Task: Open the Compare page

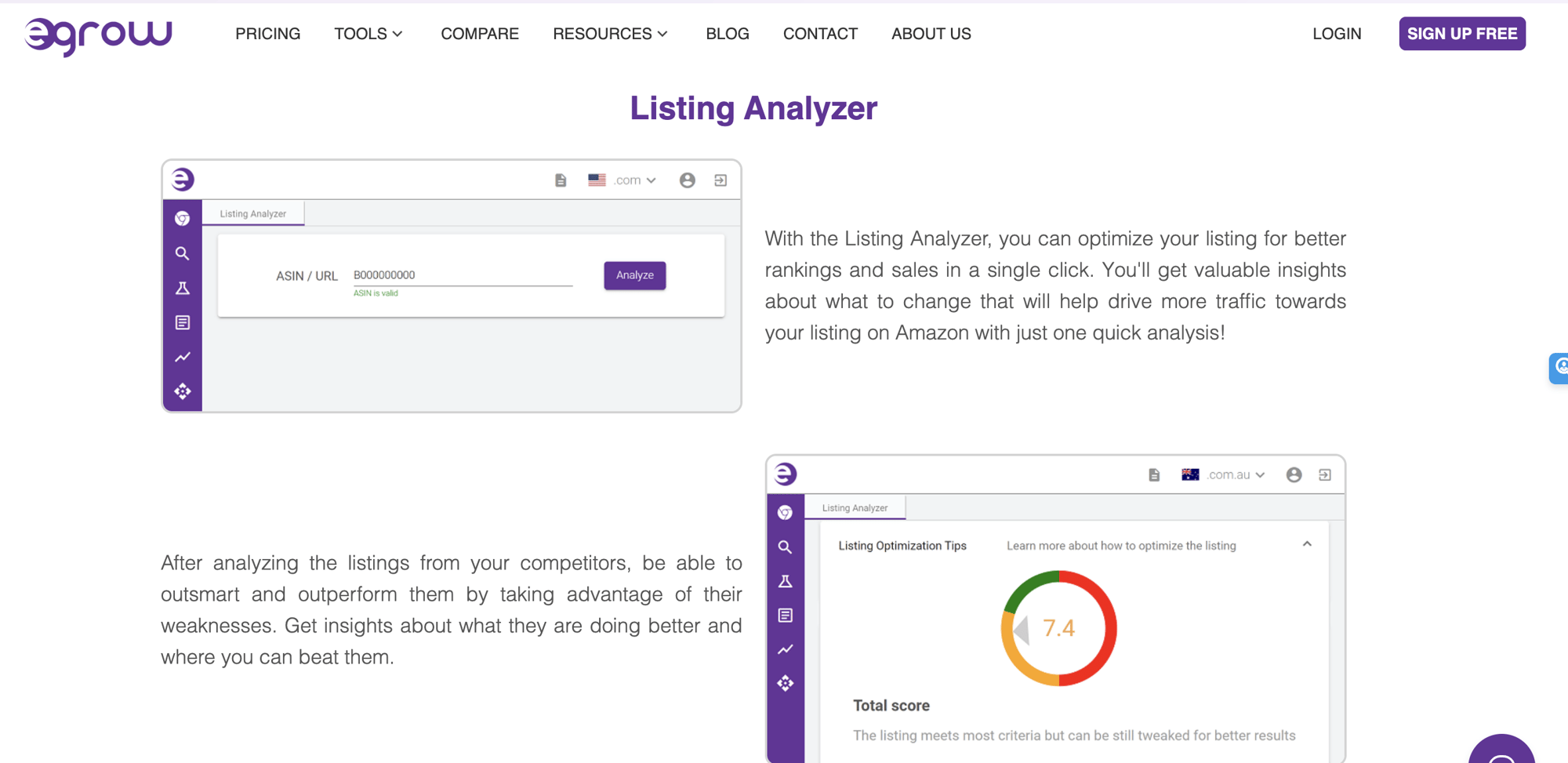Action: click(x=480, y=34)
